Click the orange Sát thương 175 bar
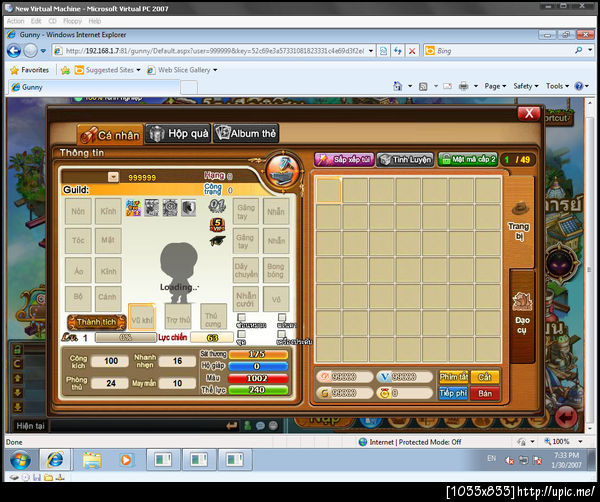 (x=258, y=354)
